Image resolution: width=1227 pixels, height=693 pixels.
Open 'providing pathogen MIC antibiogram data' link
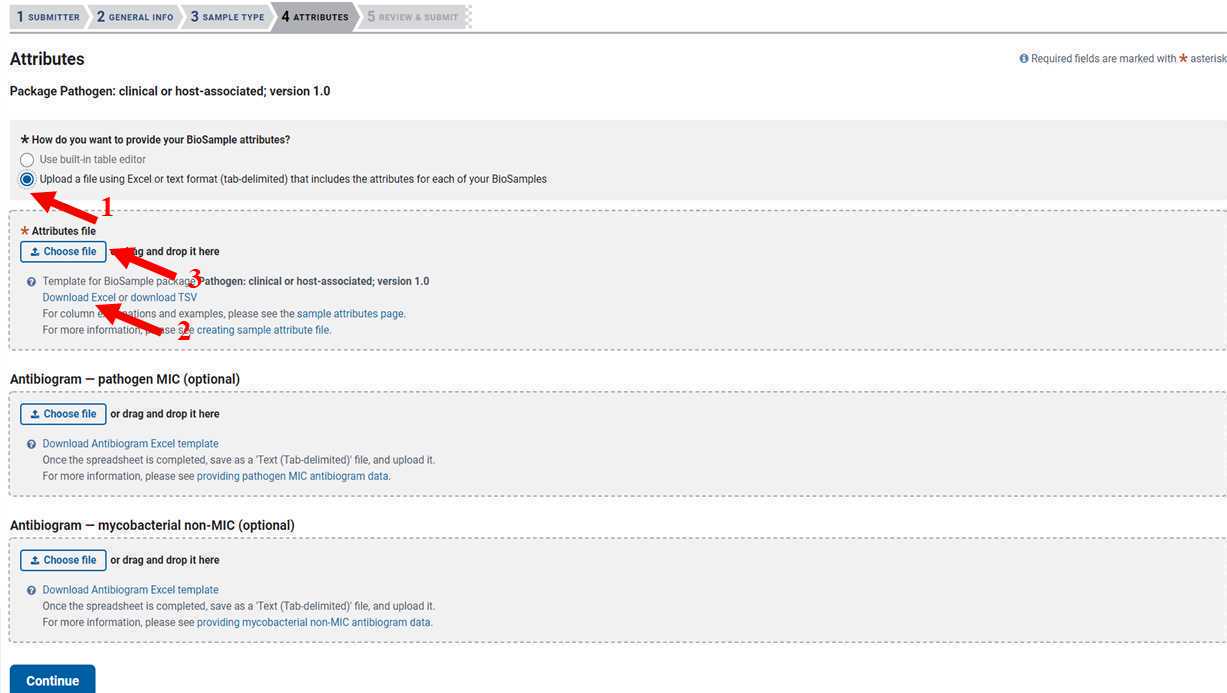tap(292, 476)
